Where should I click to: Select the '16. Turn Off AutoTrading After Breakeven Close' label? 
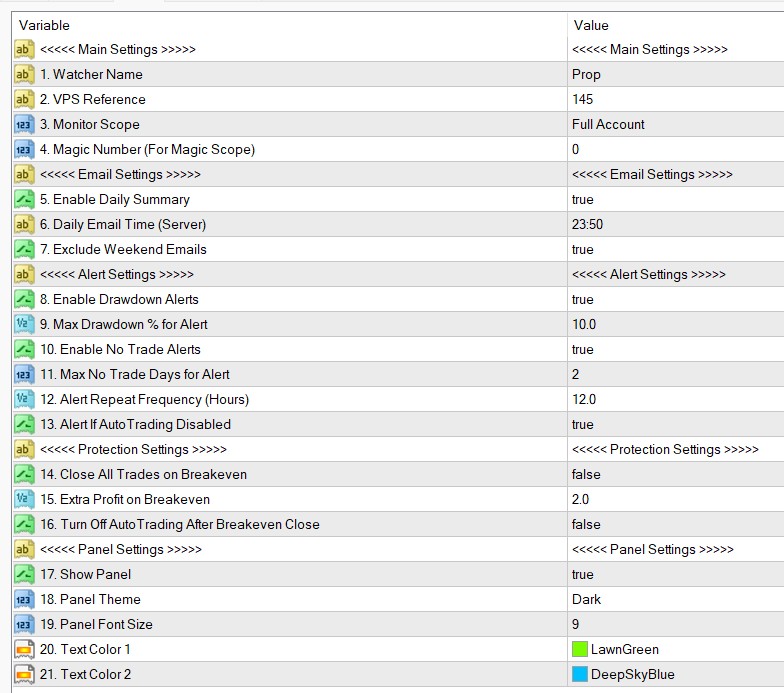[x=180, y=524]
